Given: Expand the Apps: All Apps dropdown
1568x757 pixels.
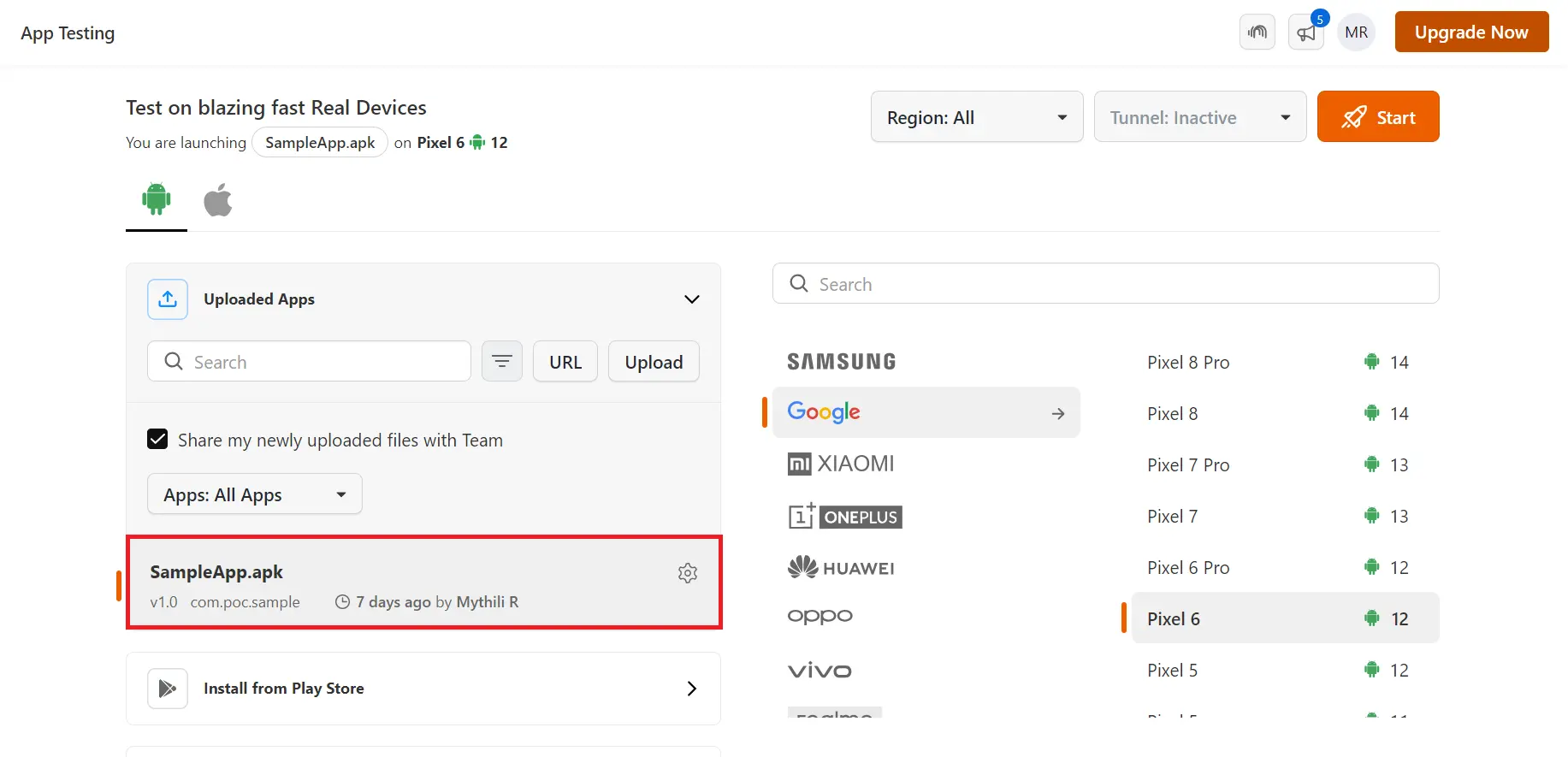Looking at the screenshot, I should 255,494.
